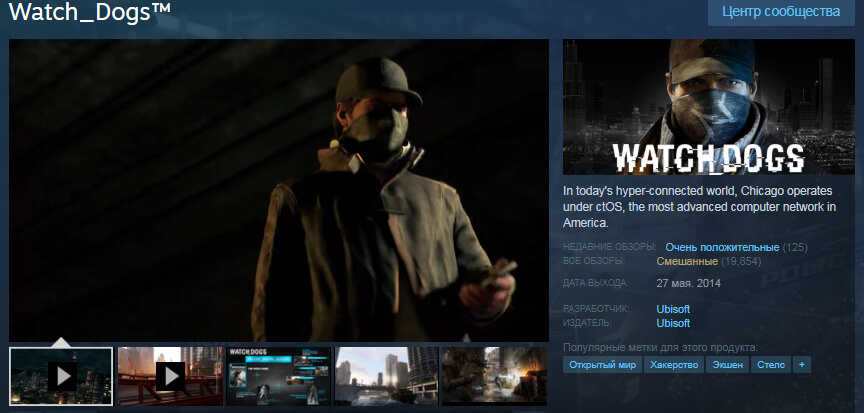Click the Экшен tag
Image resolution: width=864 pixels, height=413 pixels.
[x=728, y=365]
